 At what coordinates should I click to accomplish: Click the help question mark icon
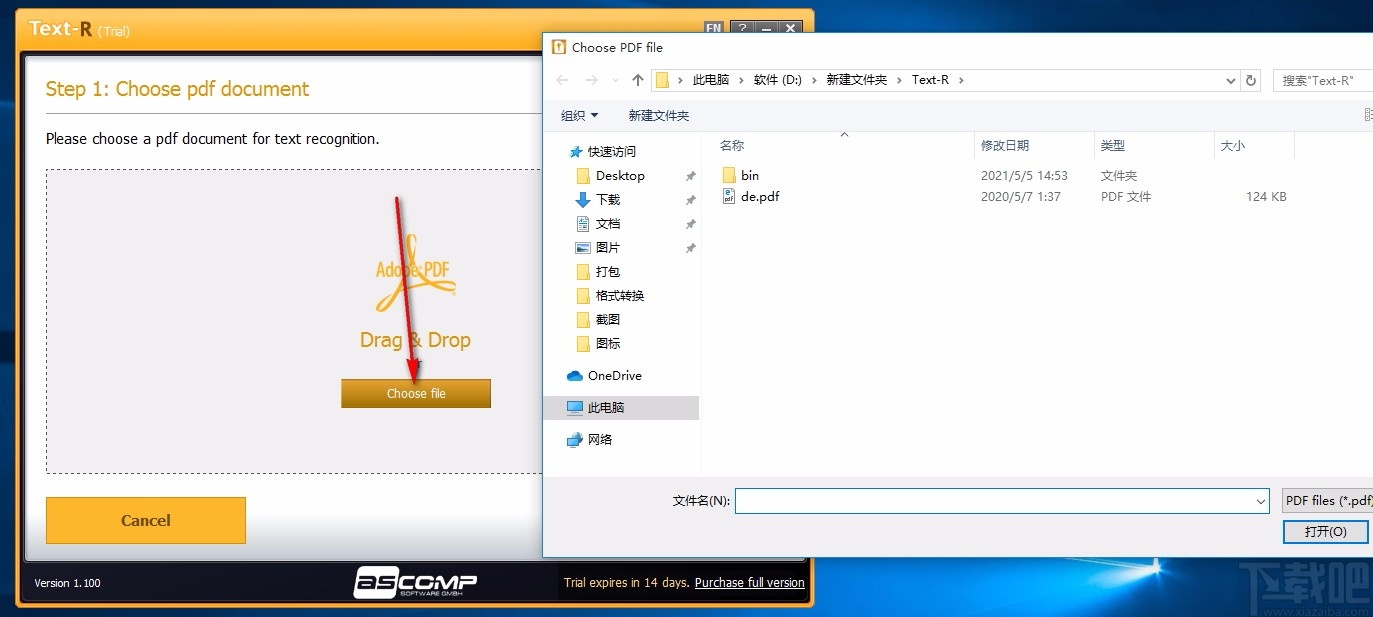click(742, 28)
